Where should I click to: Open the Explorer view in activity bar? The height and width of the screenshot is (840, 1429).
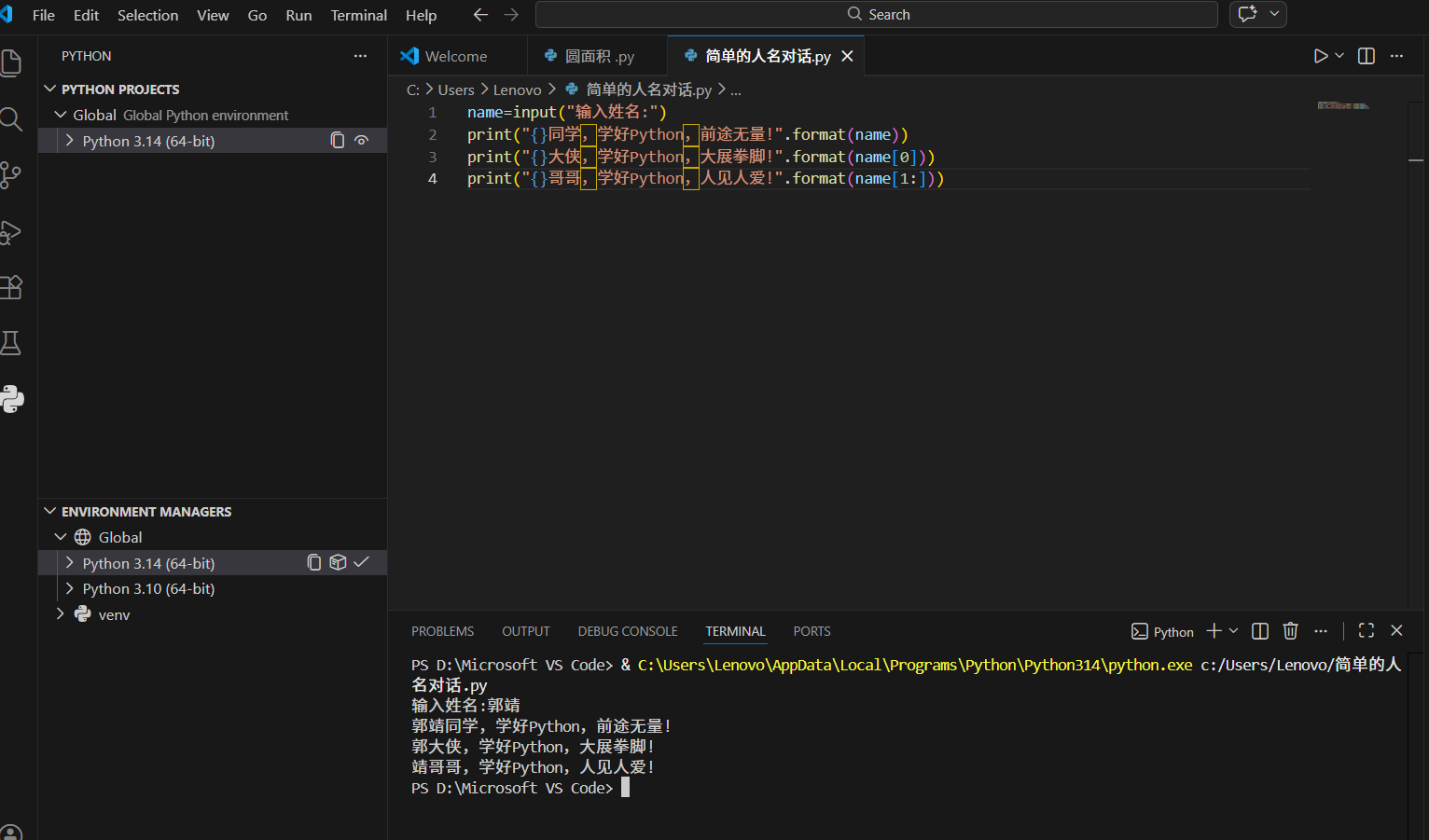point(11,62)
